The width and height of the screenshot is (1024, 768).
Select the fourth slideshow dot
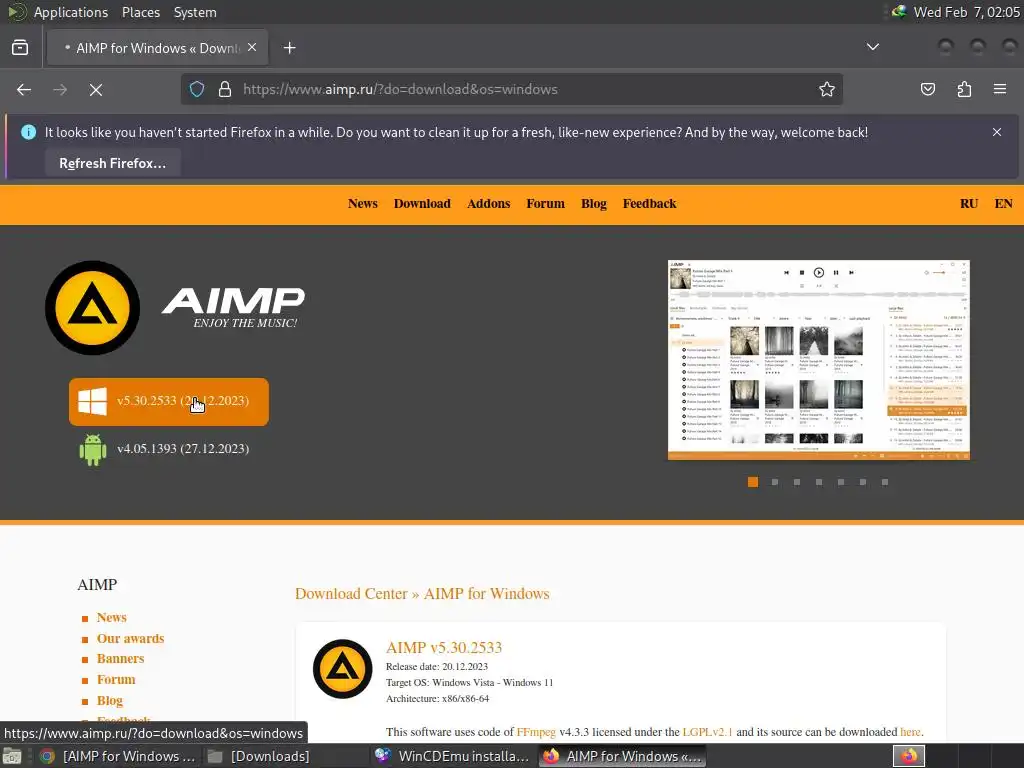[x=819, y=482]
